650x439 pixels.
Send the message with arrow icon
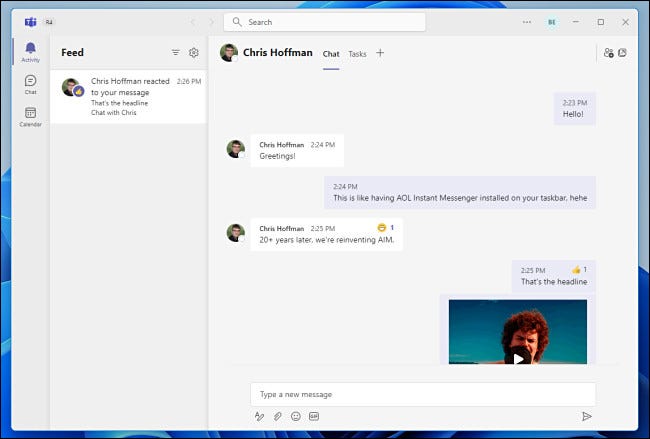(x=587, y=416)
